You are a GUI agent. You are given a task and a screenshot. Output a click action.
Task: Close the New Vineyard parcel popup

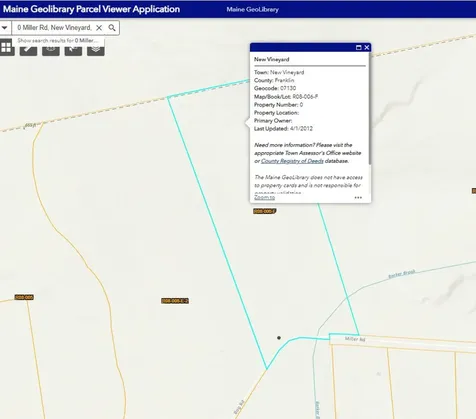pos(367,47)
